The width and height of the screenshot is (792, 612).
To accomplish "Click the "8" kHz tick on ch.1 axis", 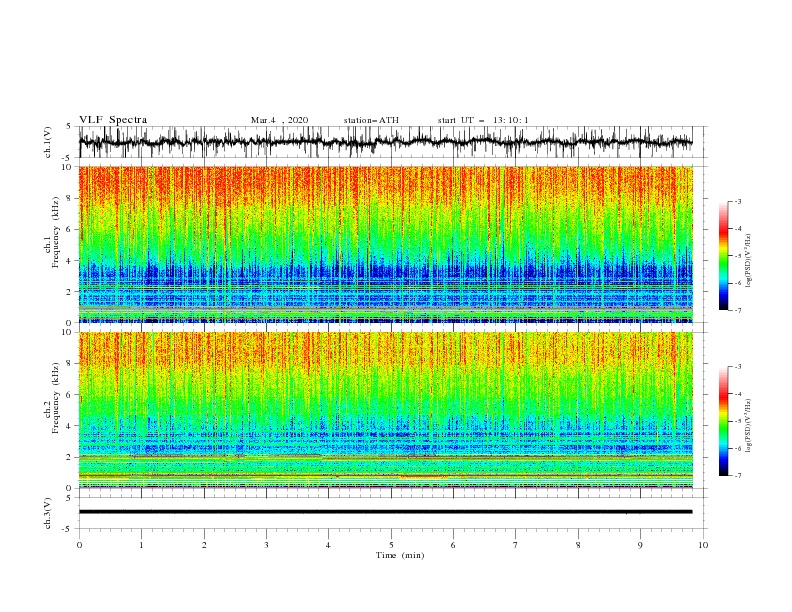I will 70,198.
